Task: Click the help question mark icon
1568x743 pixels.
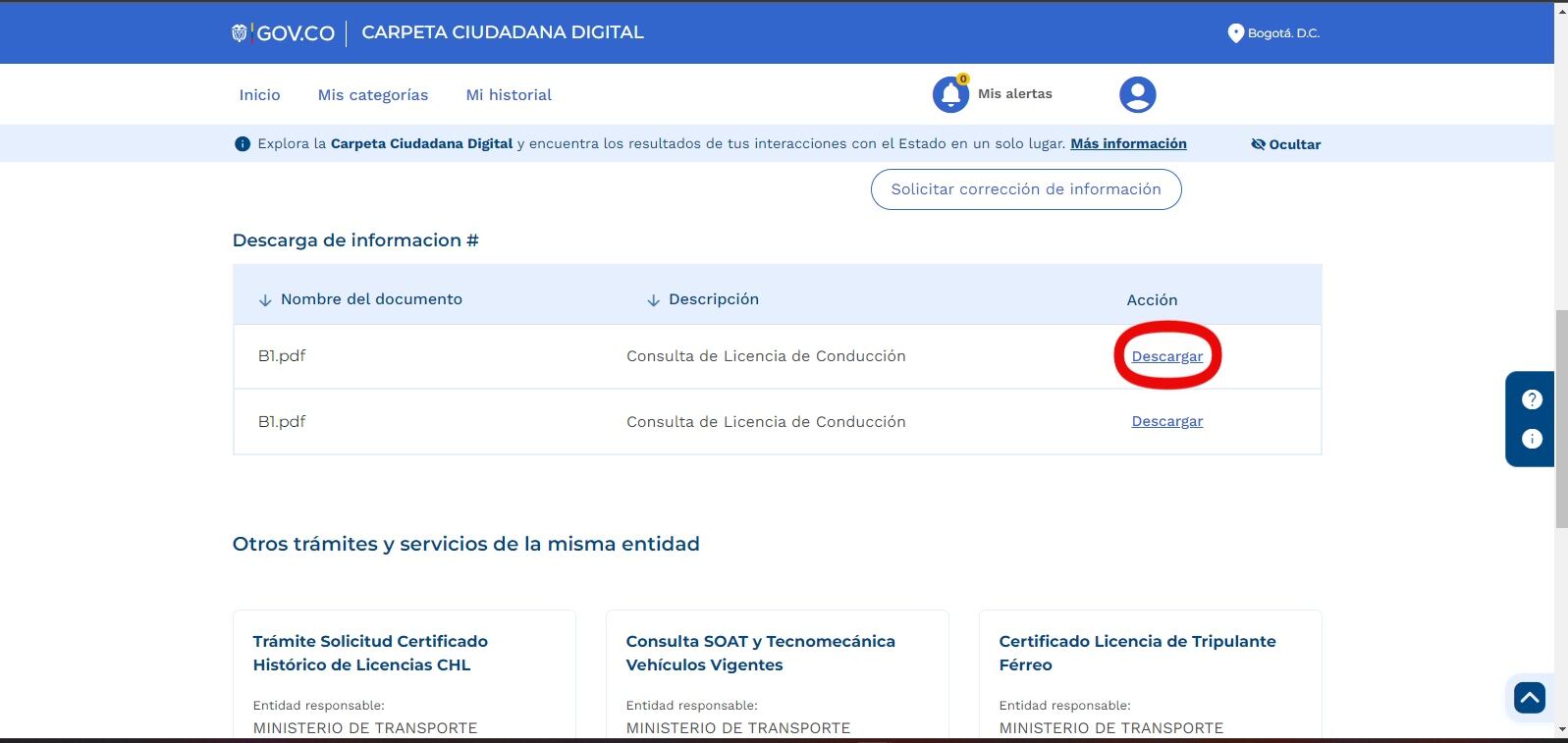Action: tap(1532, 399)
